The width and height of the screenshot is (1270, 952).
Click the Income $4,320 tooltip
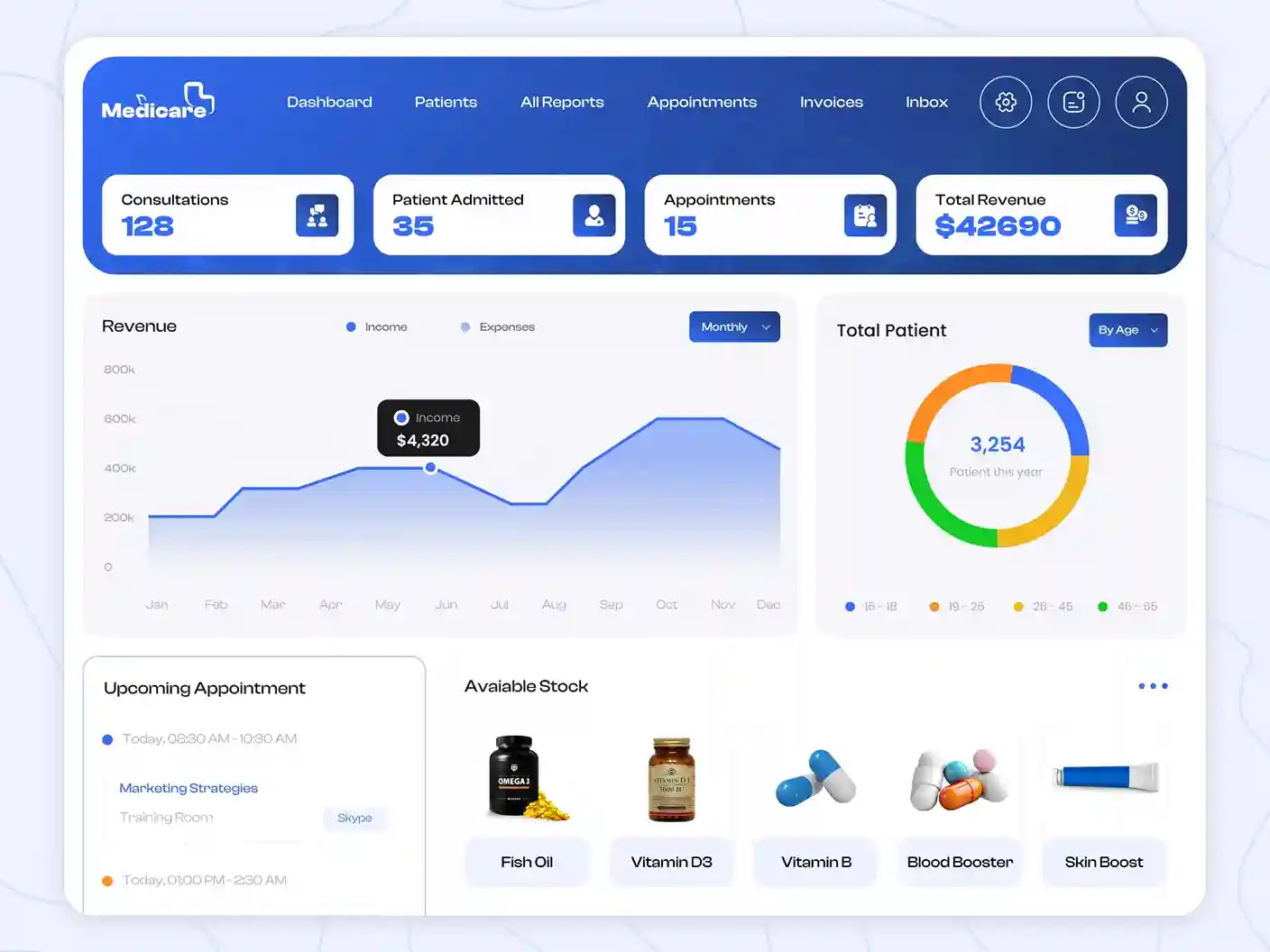428,428
